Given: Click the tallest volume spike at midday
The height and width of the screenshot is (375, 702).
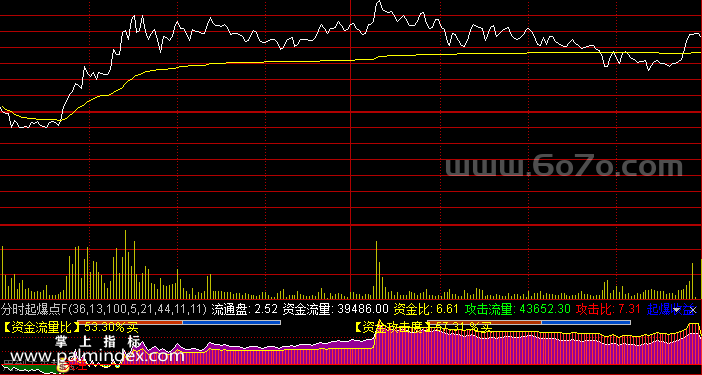Looking at the screenshot, I should tap(377, 270).
